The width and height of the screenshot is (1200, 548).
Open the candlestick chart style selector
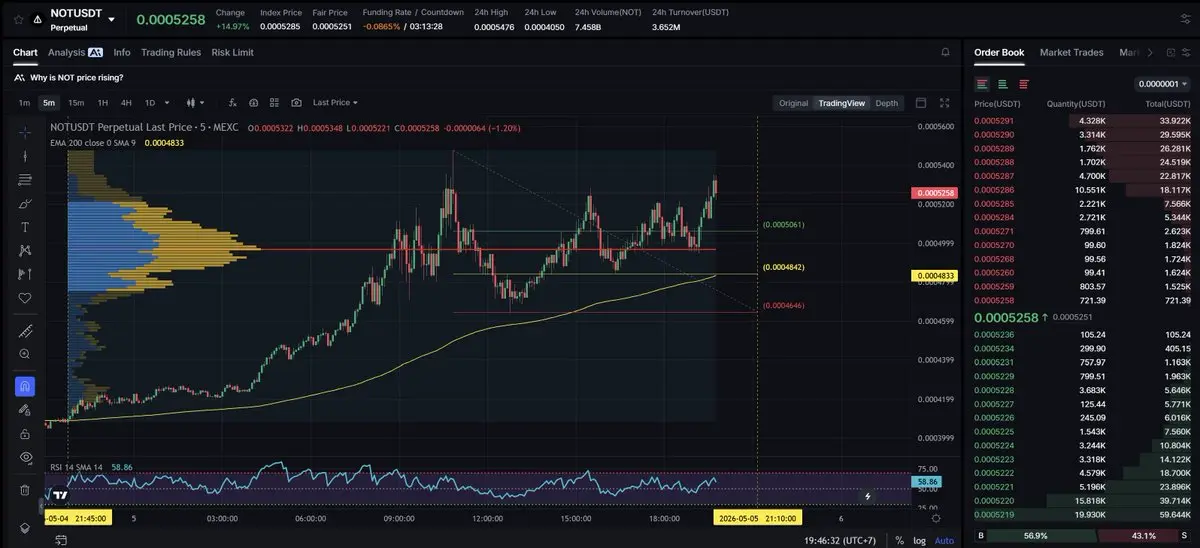tap(196, 102)
